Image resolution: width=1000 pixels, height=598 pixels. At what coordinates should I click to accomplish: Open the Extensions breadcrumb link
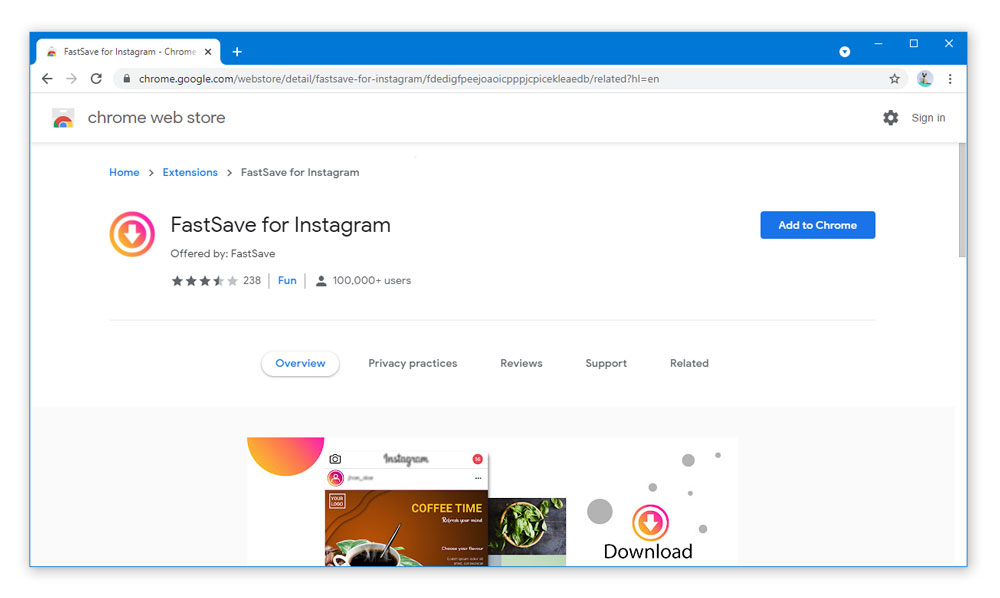tap(190, 172)
